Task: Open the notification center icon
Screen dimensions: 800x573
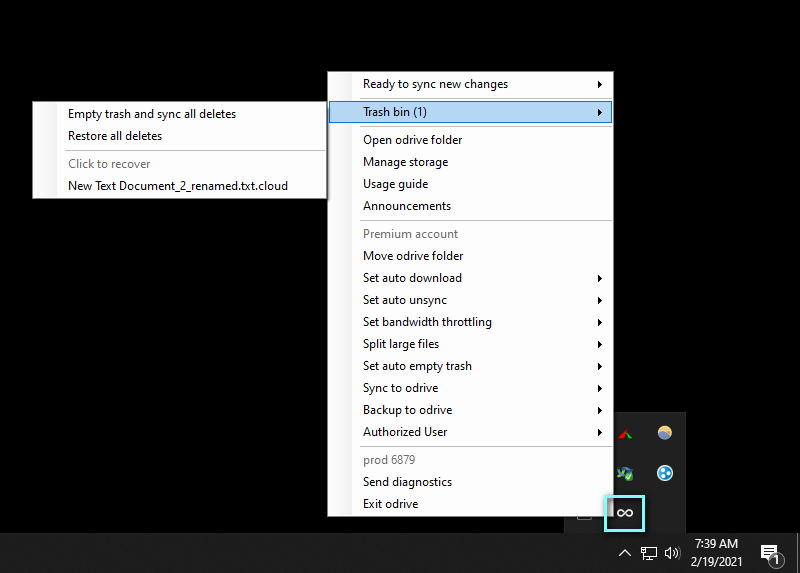Action: click(770, 553)
